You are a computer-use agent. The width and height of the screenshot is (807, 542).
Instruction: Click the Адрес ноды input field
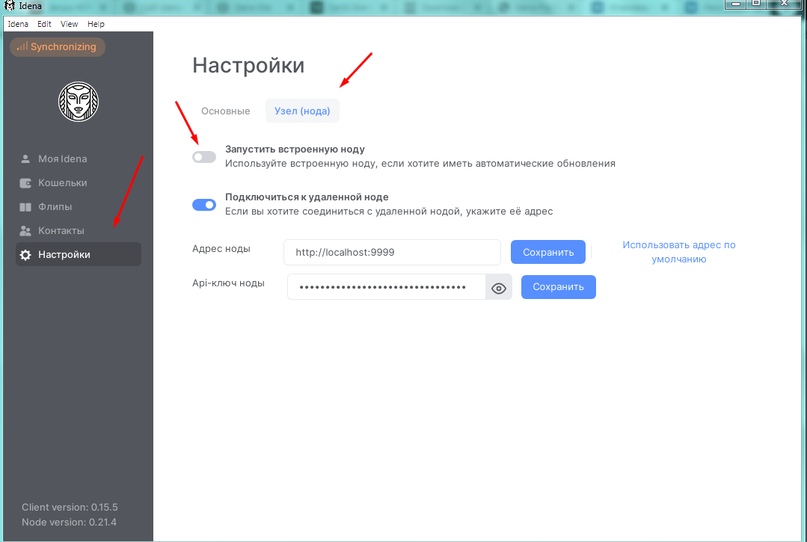point(392,252)
